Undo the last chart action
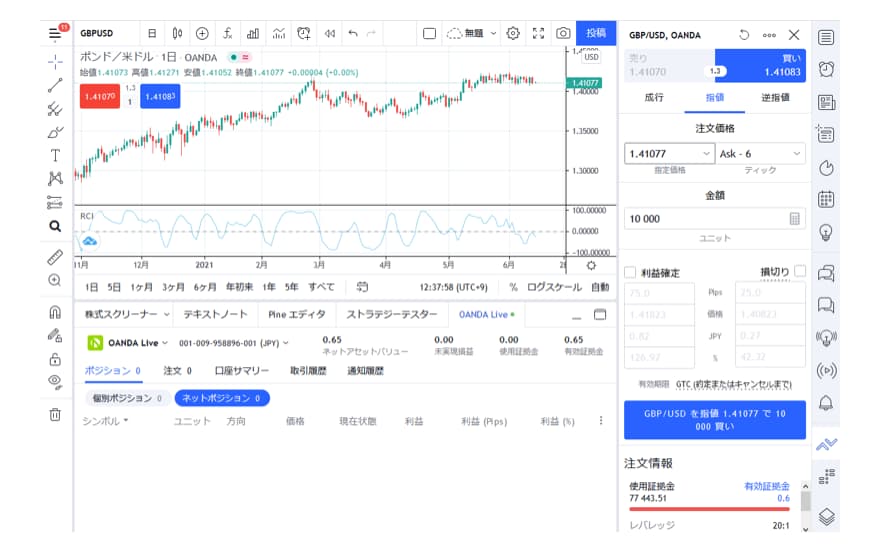880x554 pixels. [x=353, y=34]
